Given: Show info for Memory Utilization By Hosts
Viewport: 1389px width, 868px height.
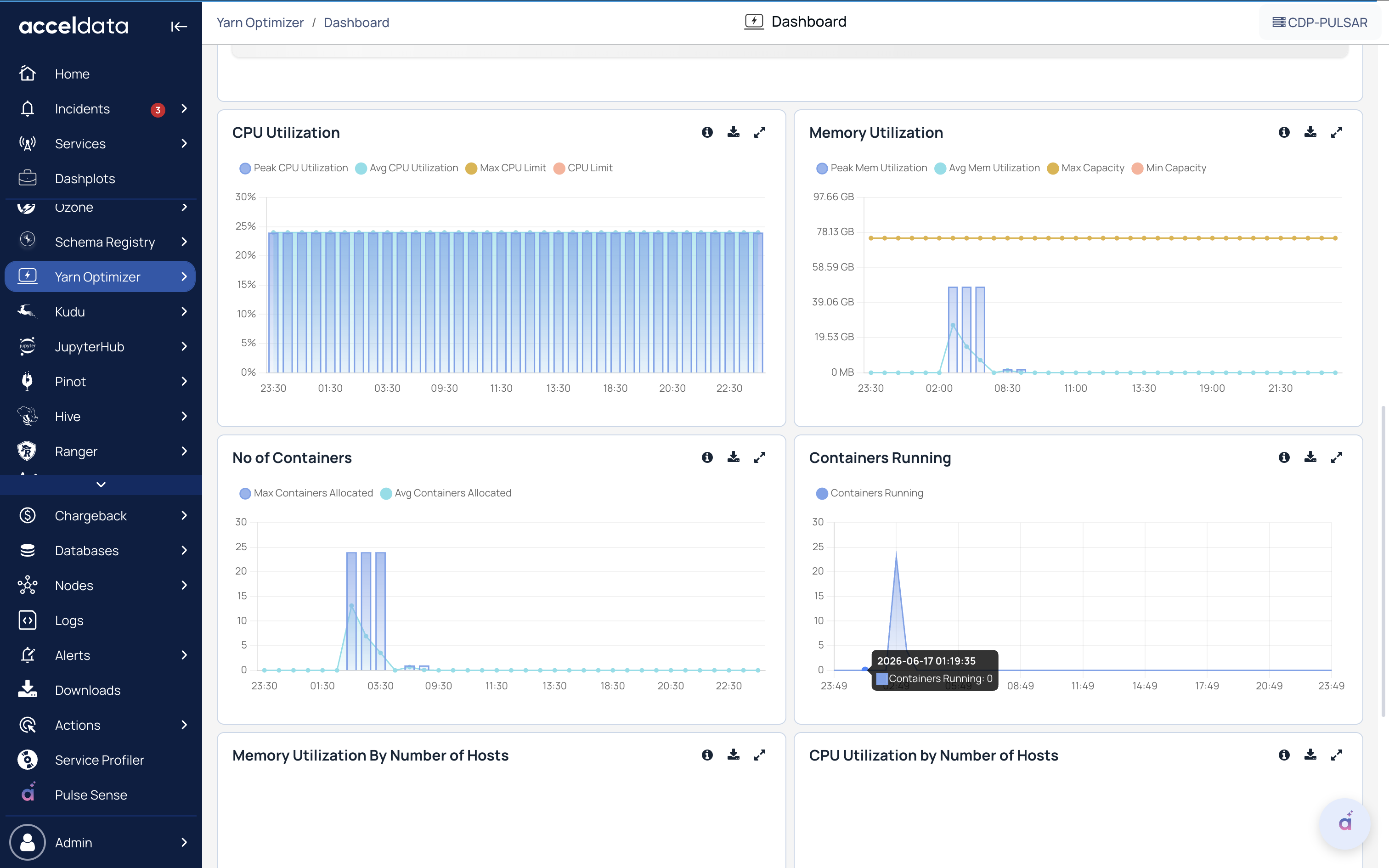Looking at the screenshot, I should (x=707, y=755).
